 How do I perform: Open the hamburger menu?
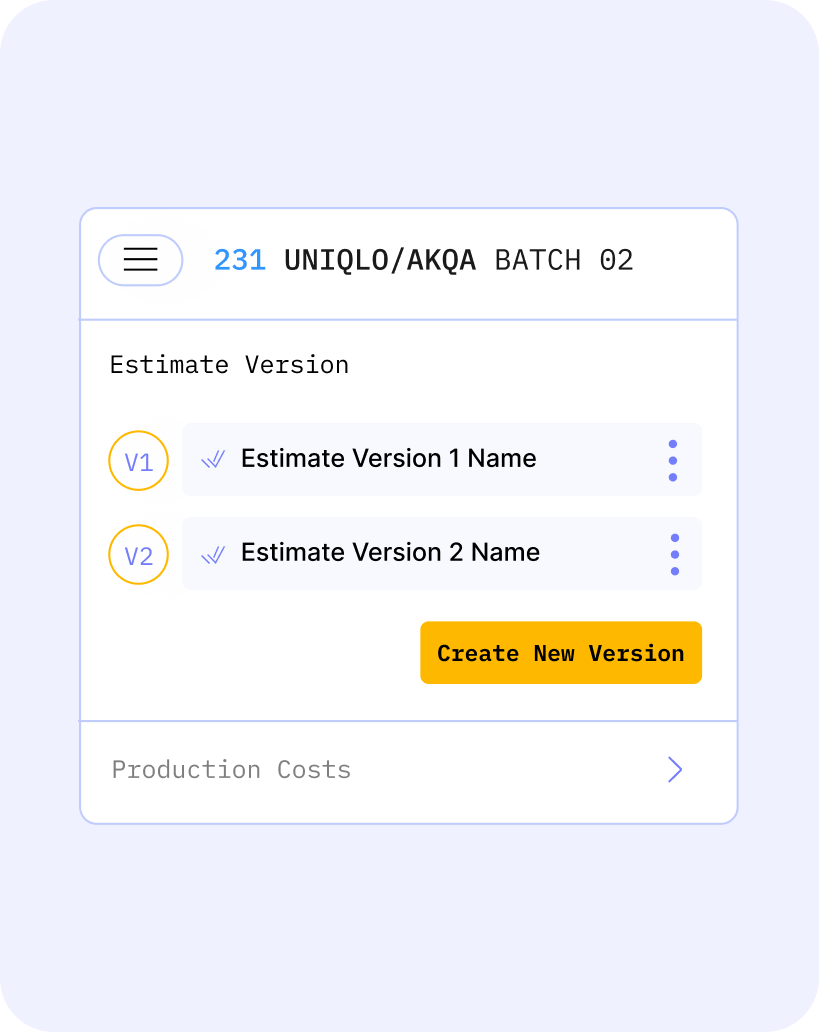140,260
